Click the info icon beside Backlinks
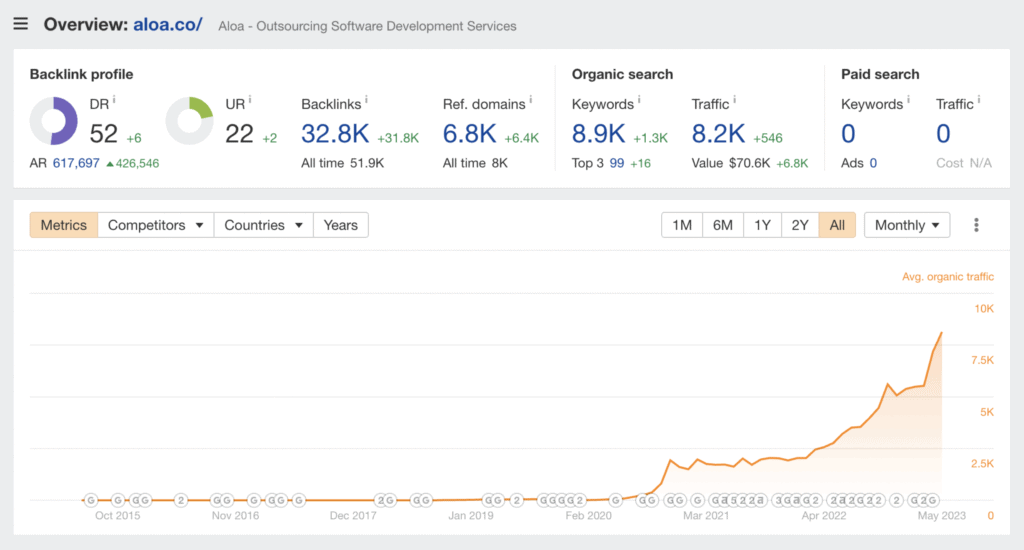Image resolution: width=1024 pixels, height=550 pixels. point(366,100)
